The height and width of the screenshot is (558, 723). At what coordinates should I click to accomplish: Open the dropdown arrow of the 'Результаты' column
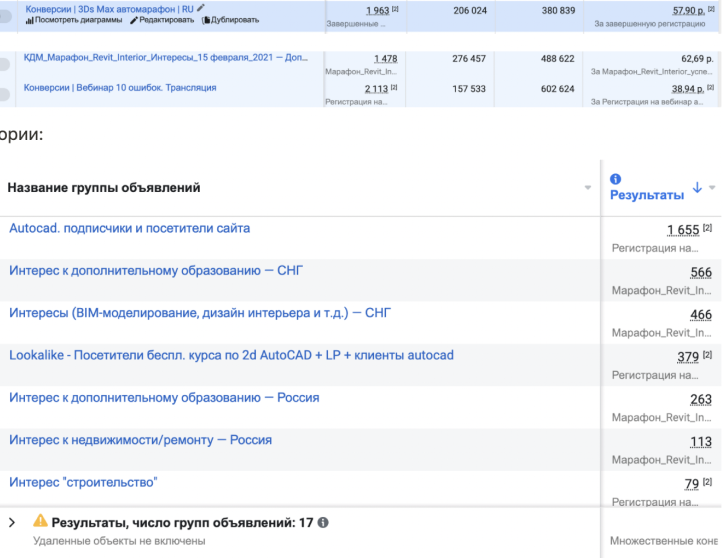[x=712, y=187]
